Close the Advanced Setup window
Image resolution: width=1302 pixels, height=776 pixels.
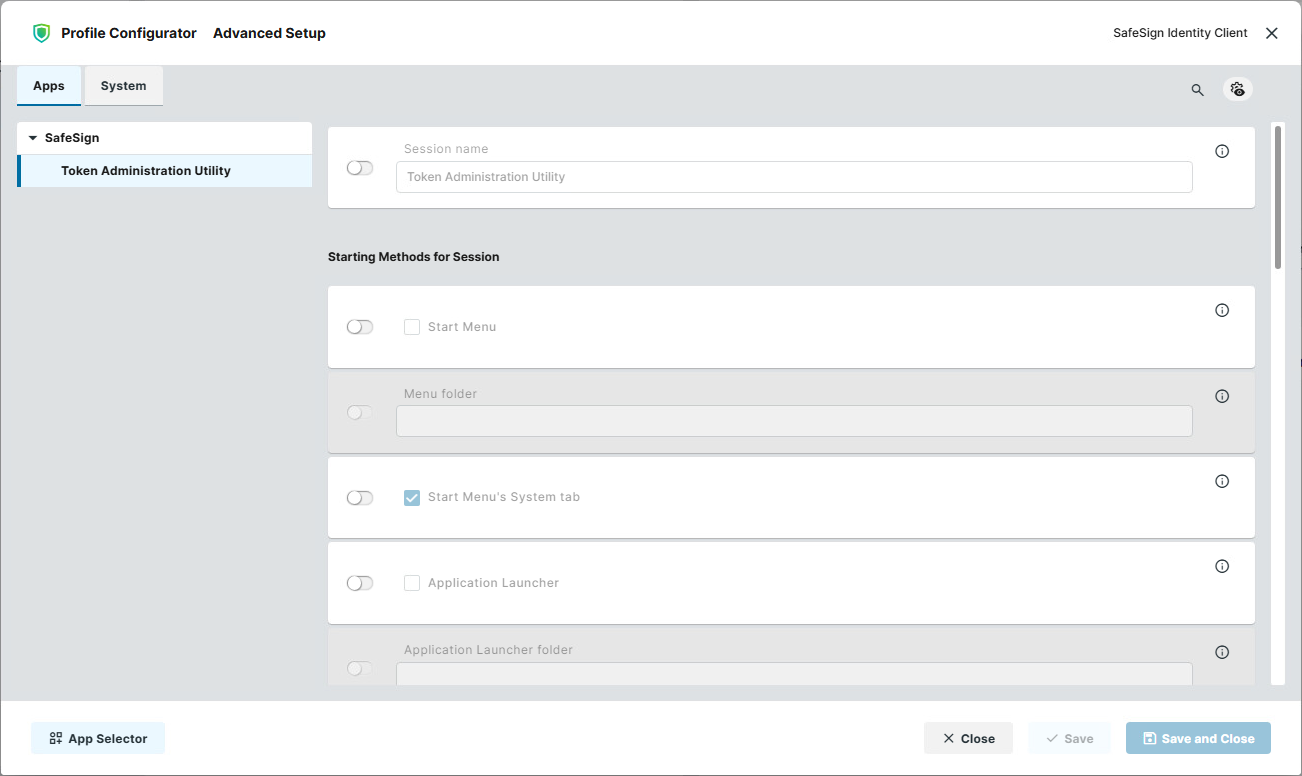pos(1272,33)
